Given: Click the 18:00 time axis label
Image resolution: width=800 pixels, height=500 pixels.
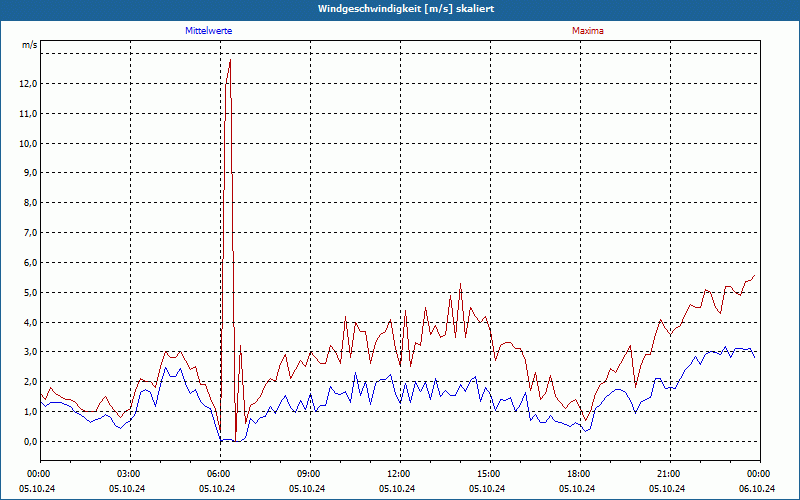Looking at the screenshot, I should click(580, 474).
